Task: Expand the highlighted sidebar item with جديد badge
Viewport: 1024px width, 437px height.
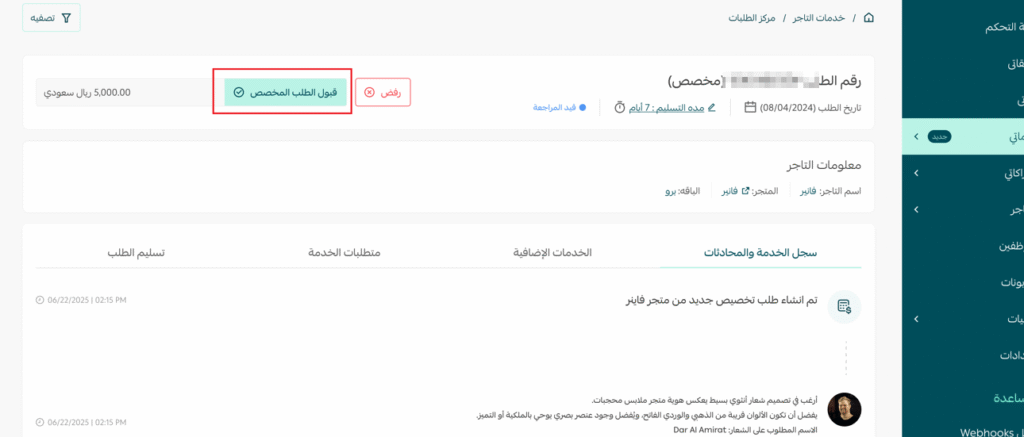Action: coord(916,135)
